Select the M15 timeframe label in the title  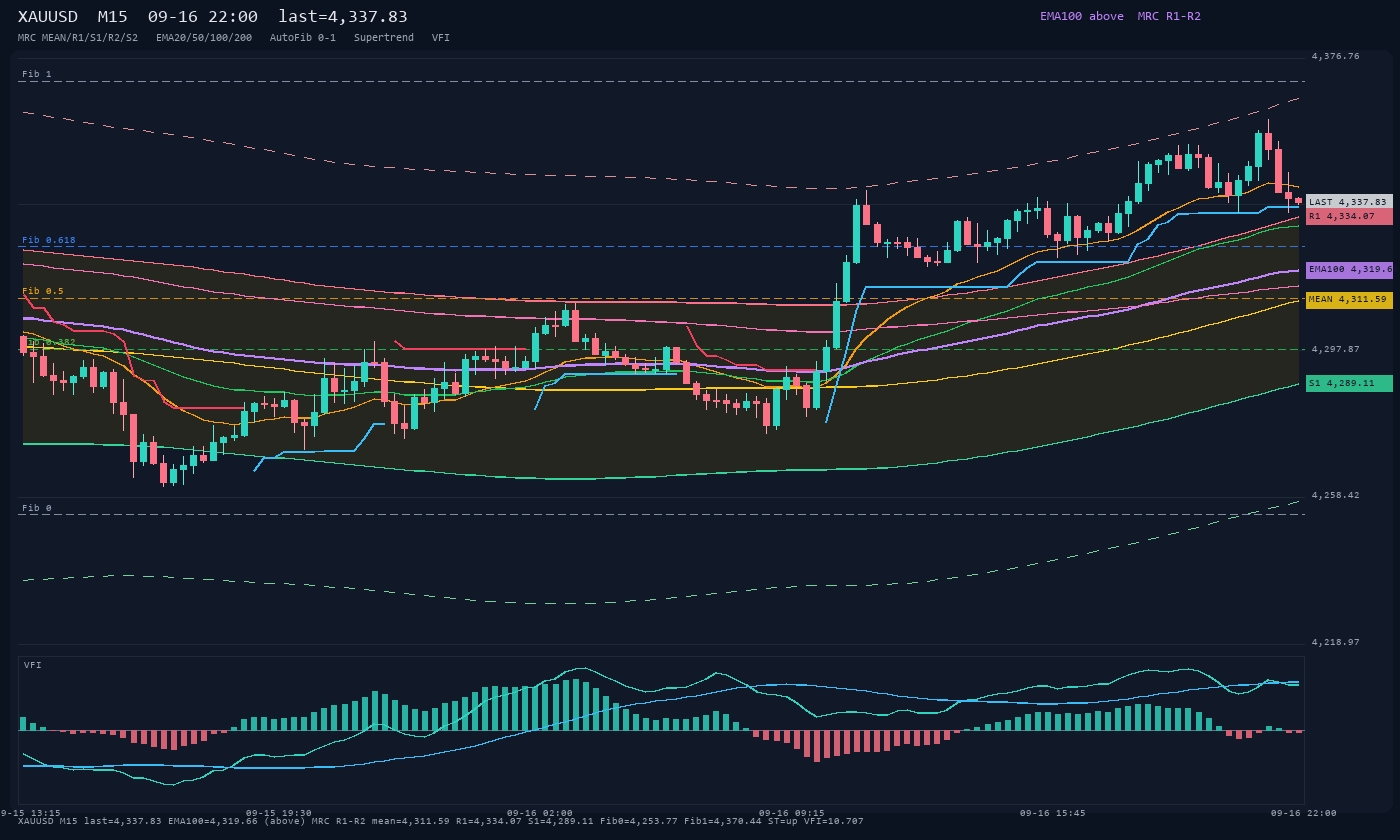(x=112, y=16)
